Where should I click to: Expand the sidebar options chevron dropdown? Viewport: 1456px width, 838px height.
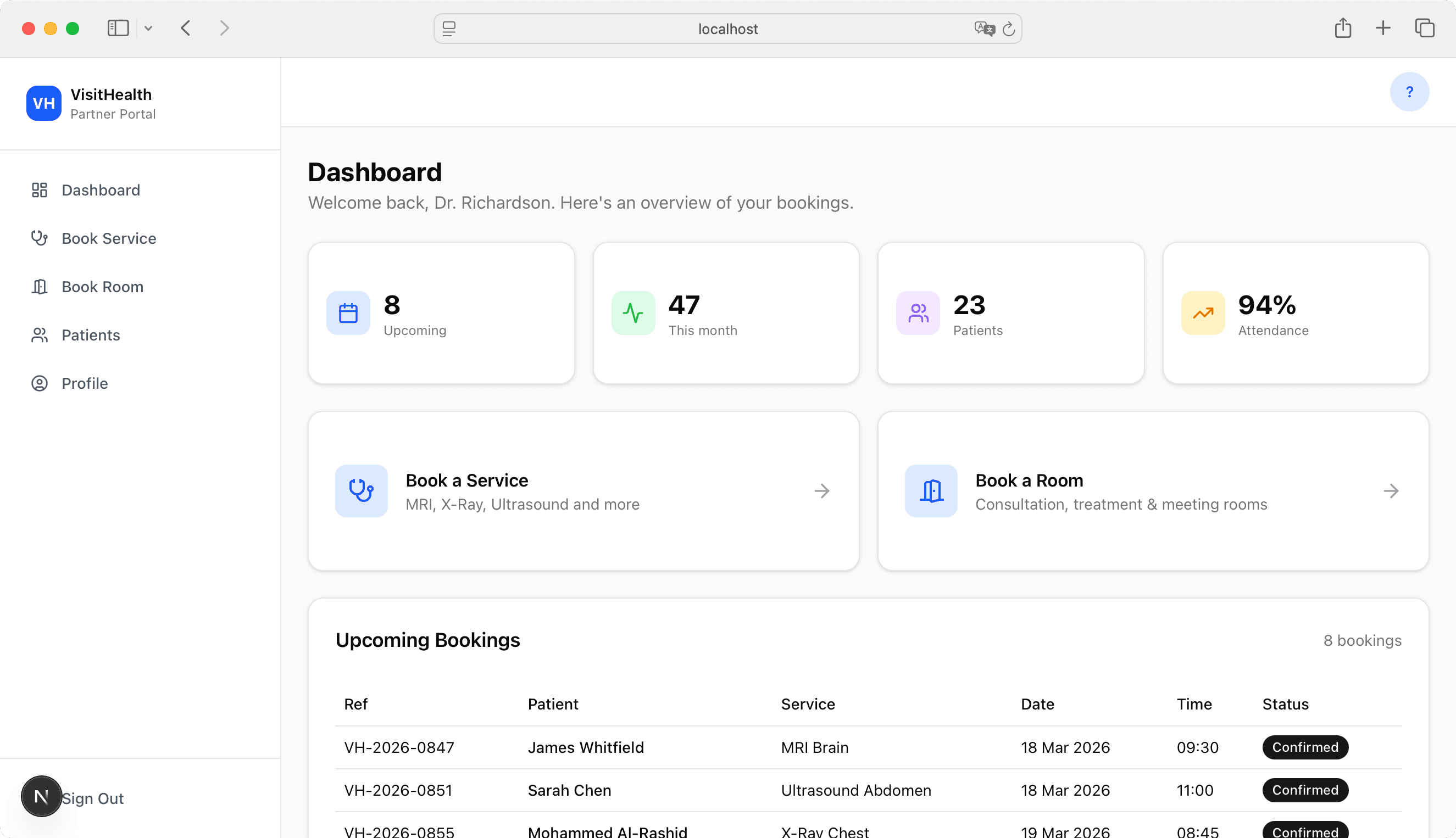point(148,28)
